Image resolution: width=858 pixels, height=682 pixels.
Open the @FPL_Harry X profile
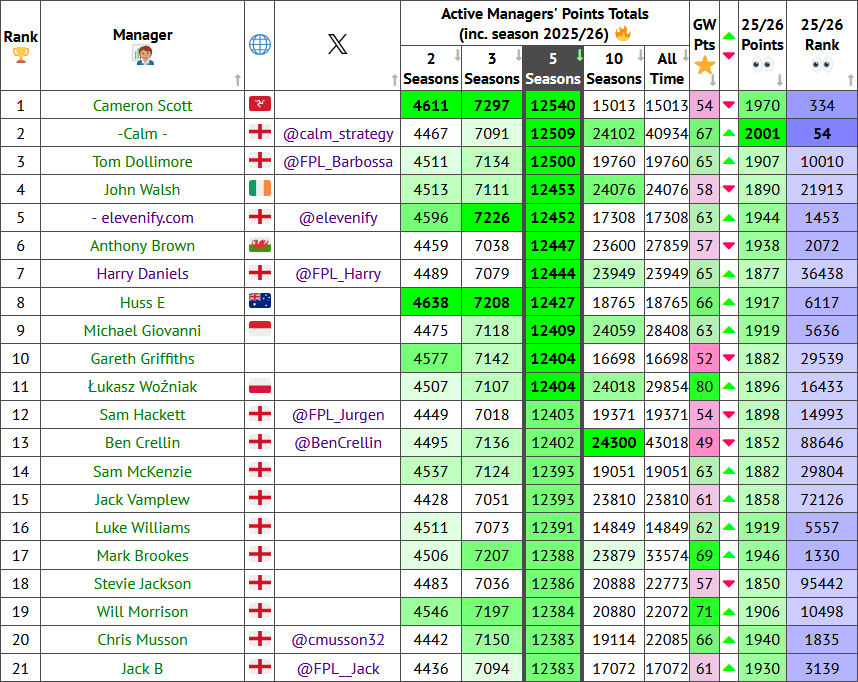pyautogui.click(x=338, y=274)
